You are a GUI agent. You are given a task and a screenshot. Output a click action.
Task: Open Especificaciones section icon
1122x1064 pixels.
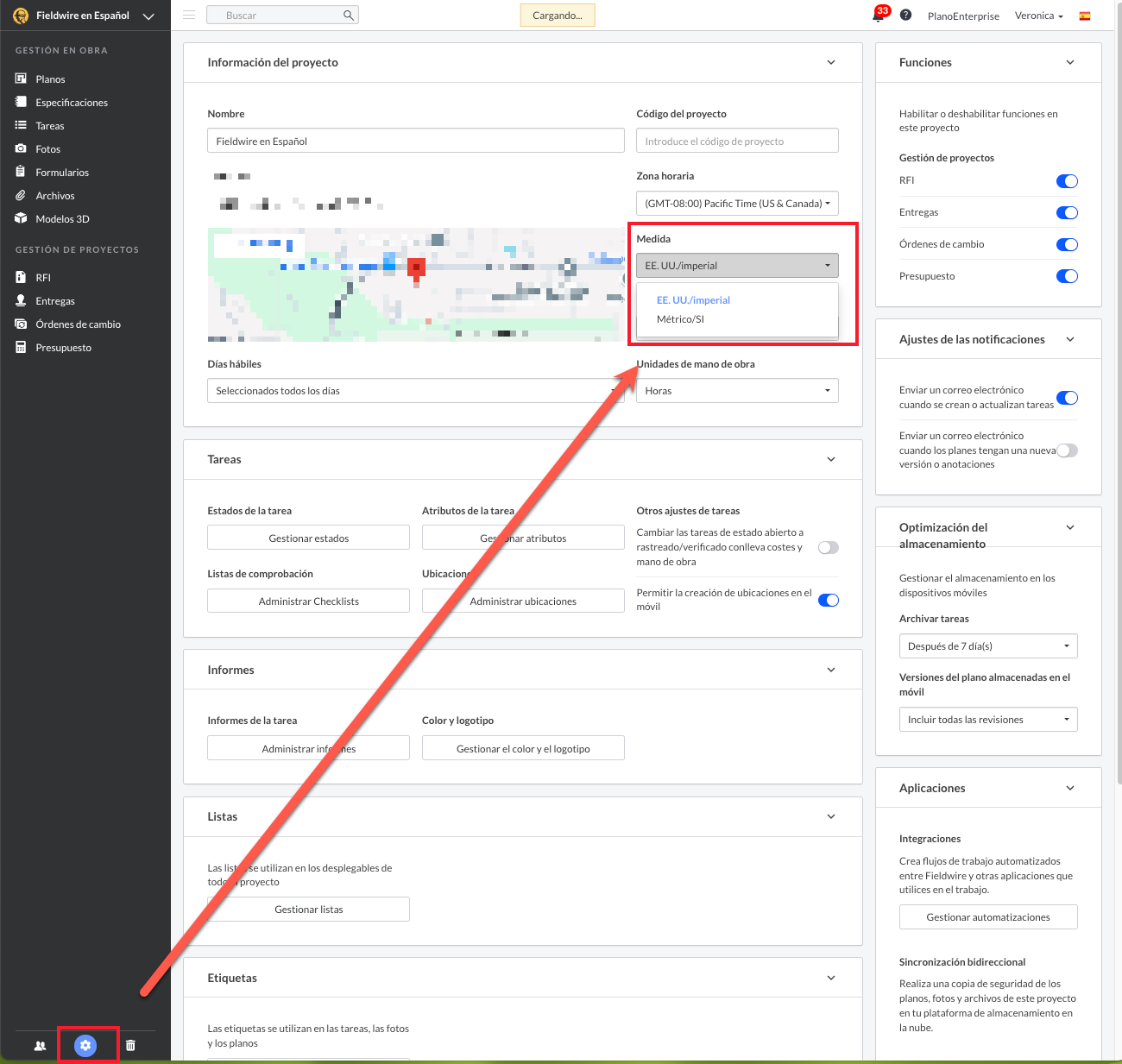(21, 102)
